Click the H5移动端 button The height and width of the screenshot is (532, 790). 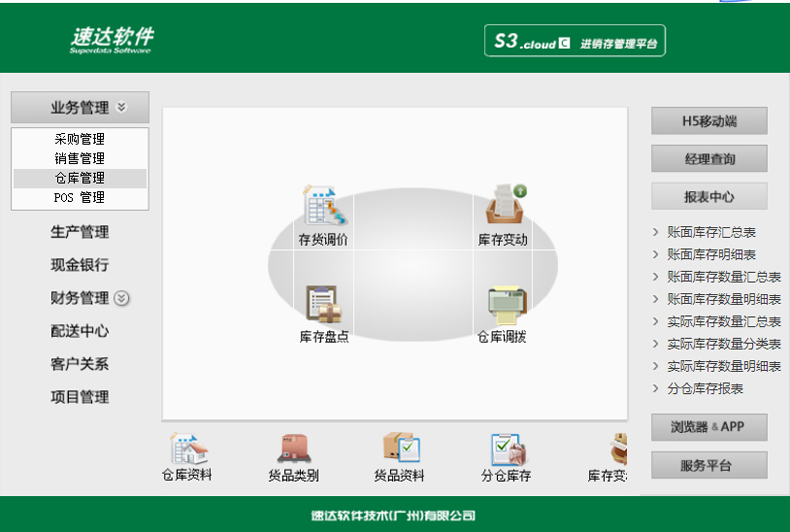(x=709, y=121)
